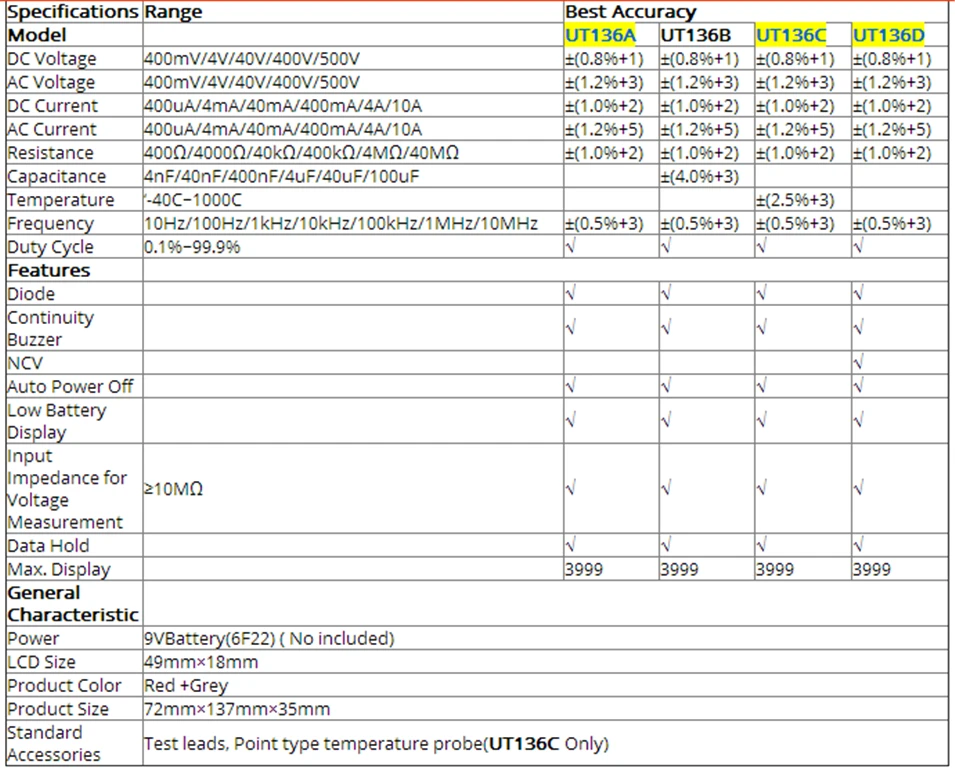Select the Duty Cycle row label

(x=51, y=247)
